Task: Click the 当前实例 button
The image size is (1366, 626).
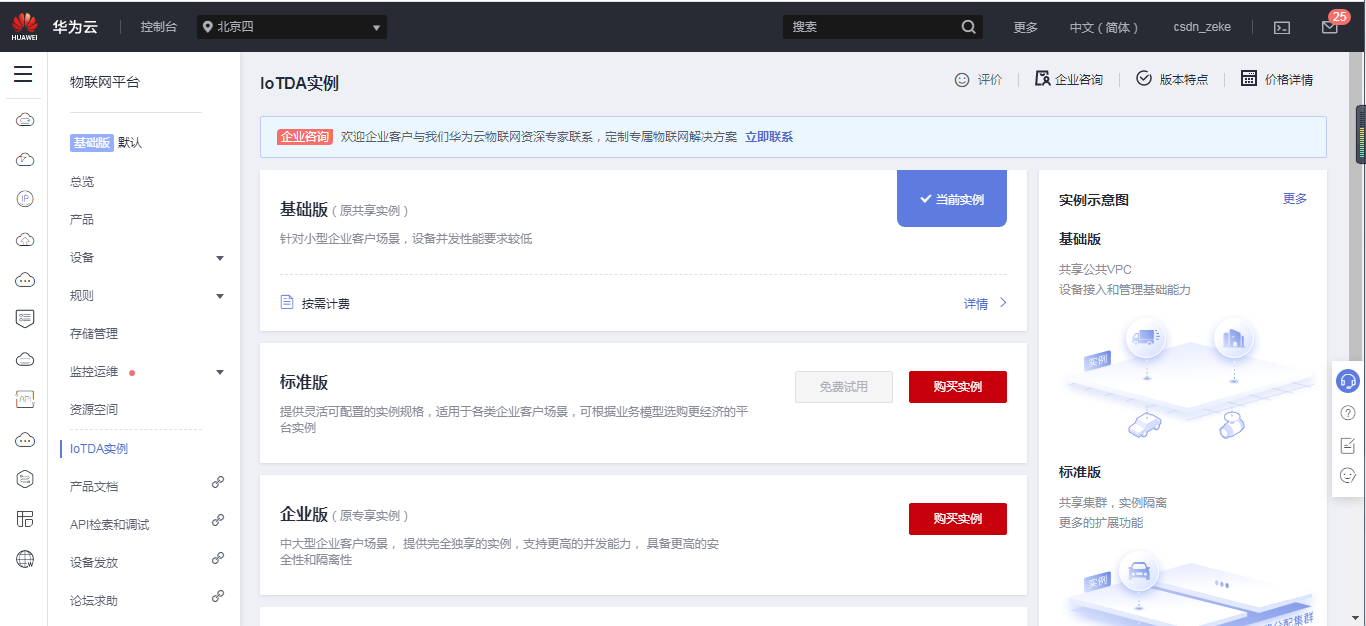Action: pos(952,199)
